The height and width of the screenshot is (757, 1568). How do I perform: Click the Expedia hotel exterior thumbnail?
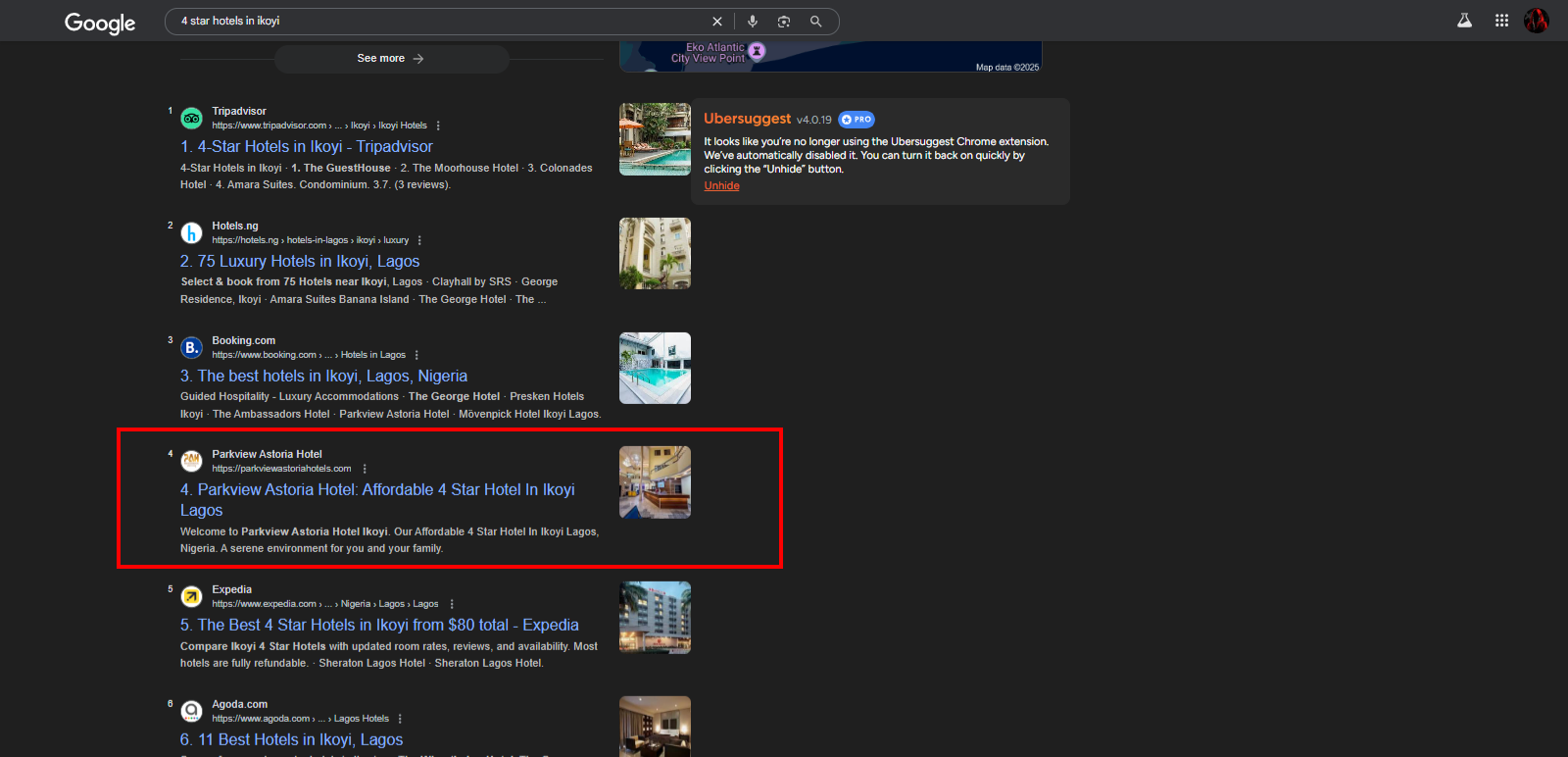click(x=655, y=618)
